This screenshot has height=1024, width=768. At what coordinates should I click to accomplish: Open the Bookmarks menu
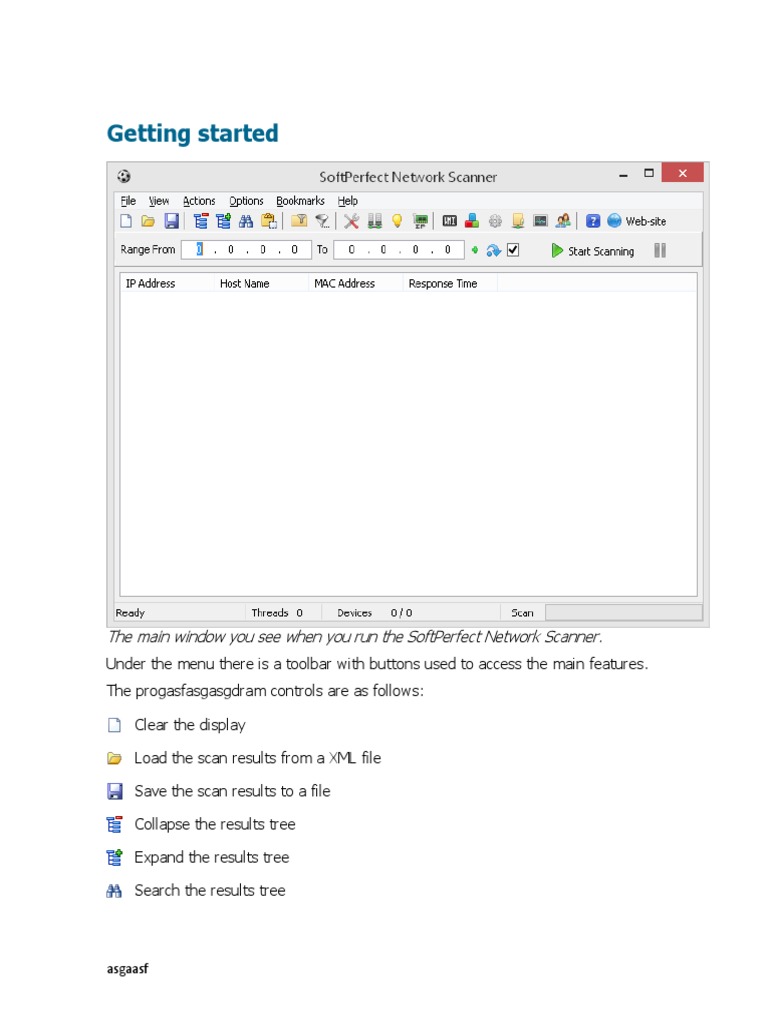(x=300, y=201)
